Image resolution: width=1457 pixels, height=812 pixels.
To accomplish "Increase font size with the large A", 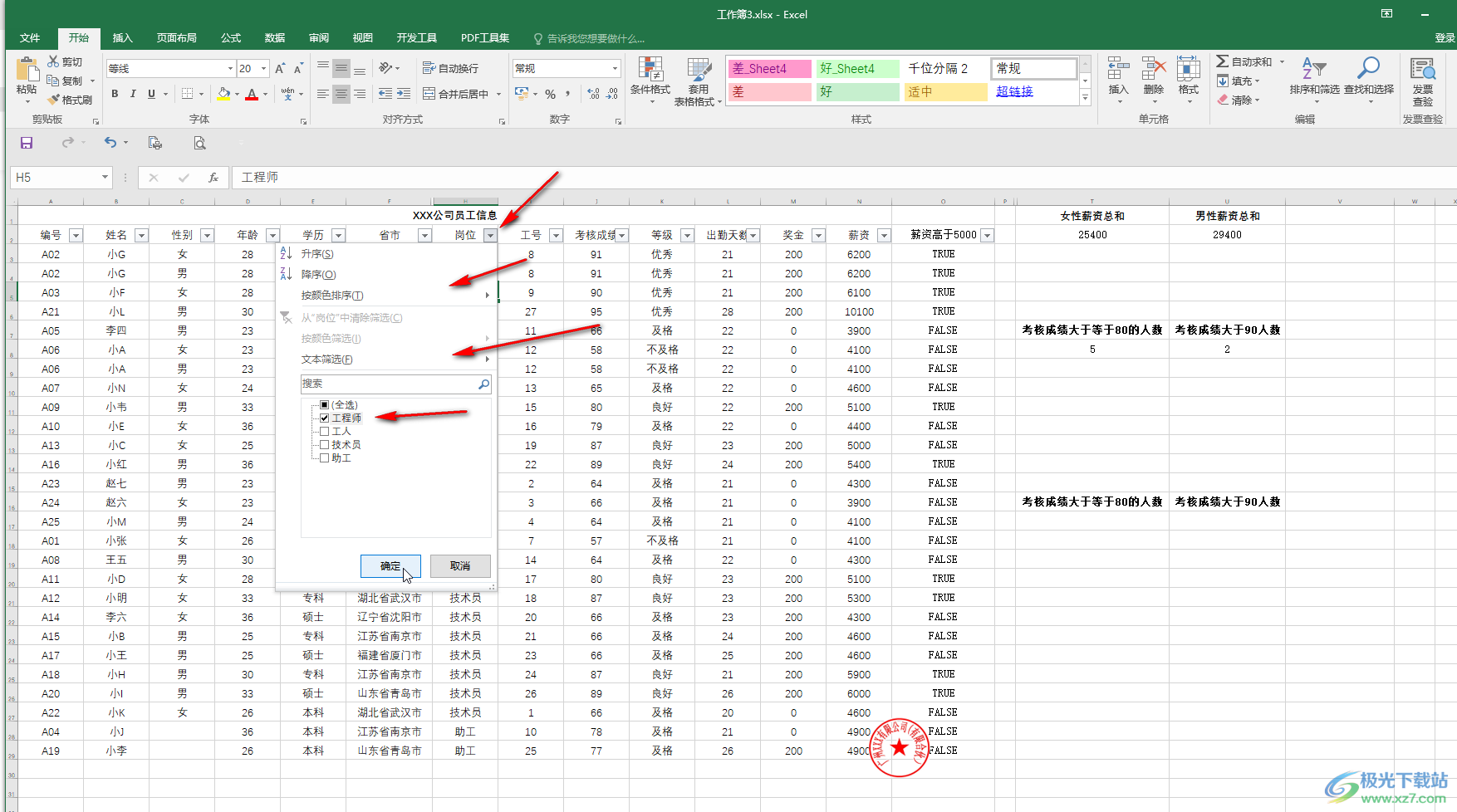I will 280,69.
